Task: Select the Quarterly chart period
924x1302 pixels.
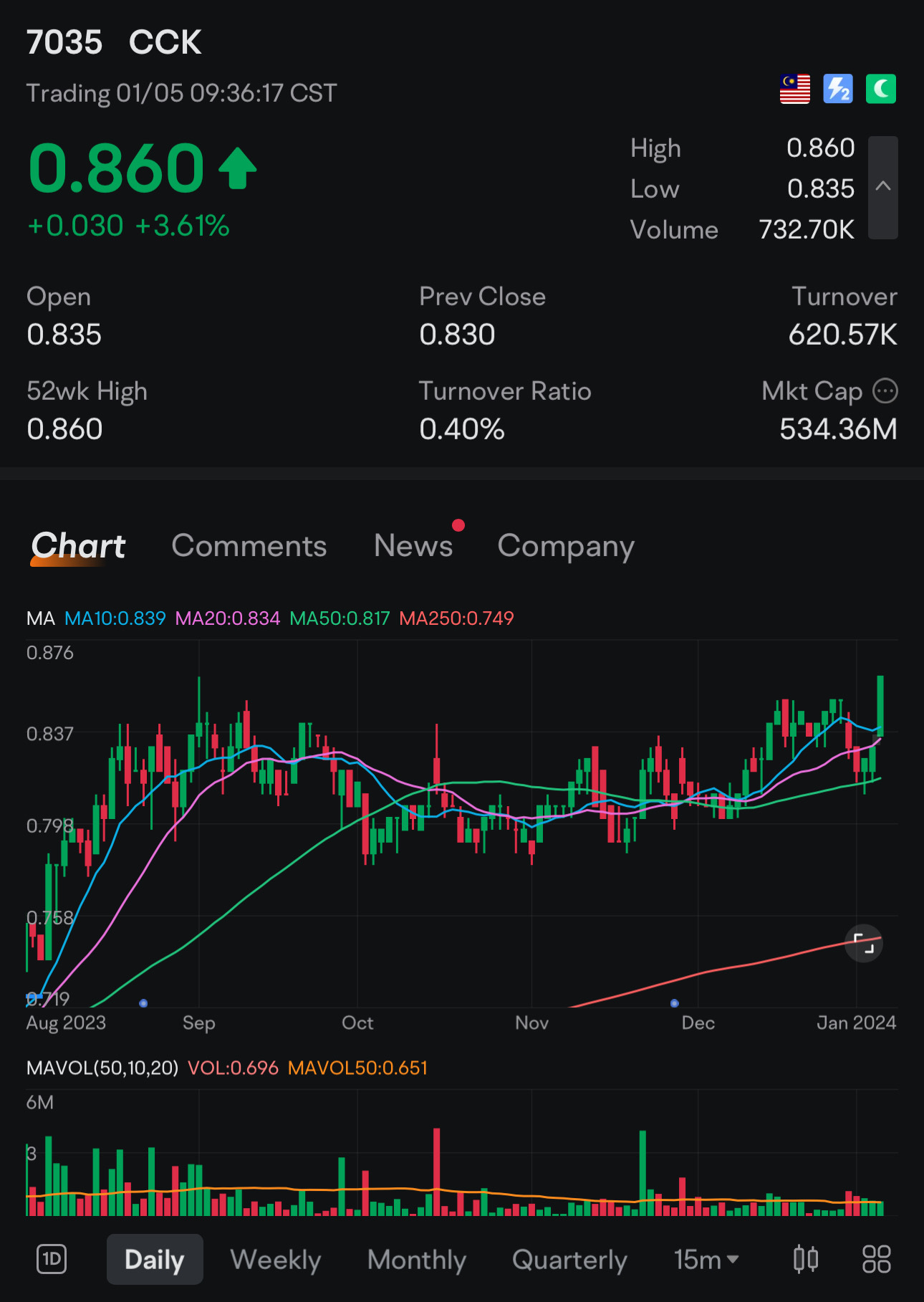Action: click(x=569, y=1259)
